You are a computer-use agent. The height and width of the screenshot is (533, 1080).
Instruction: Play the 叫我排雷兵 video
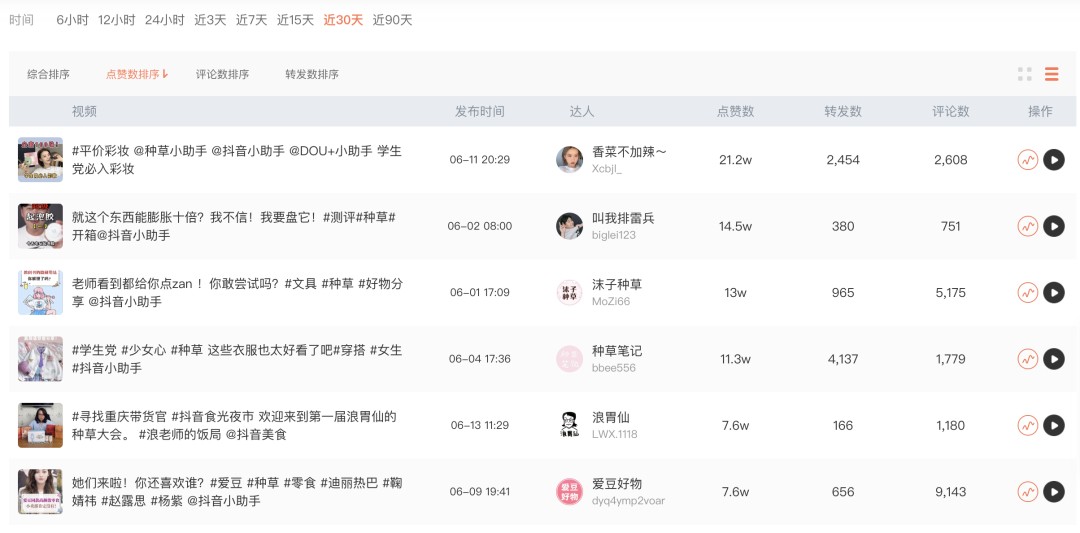[1054, 226]
